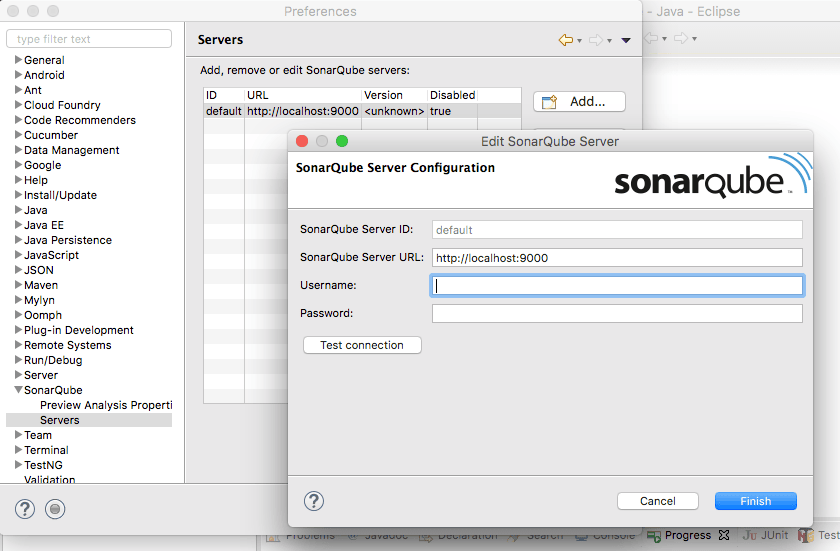Viewport: 840px width, 551px height.
Task: Expand the Run/Debug tree node
Action: point(18,359)
